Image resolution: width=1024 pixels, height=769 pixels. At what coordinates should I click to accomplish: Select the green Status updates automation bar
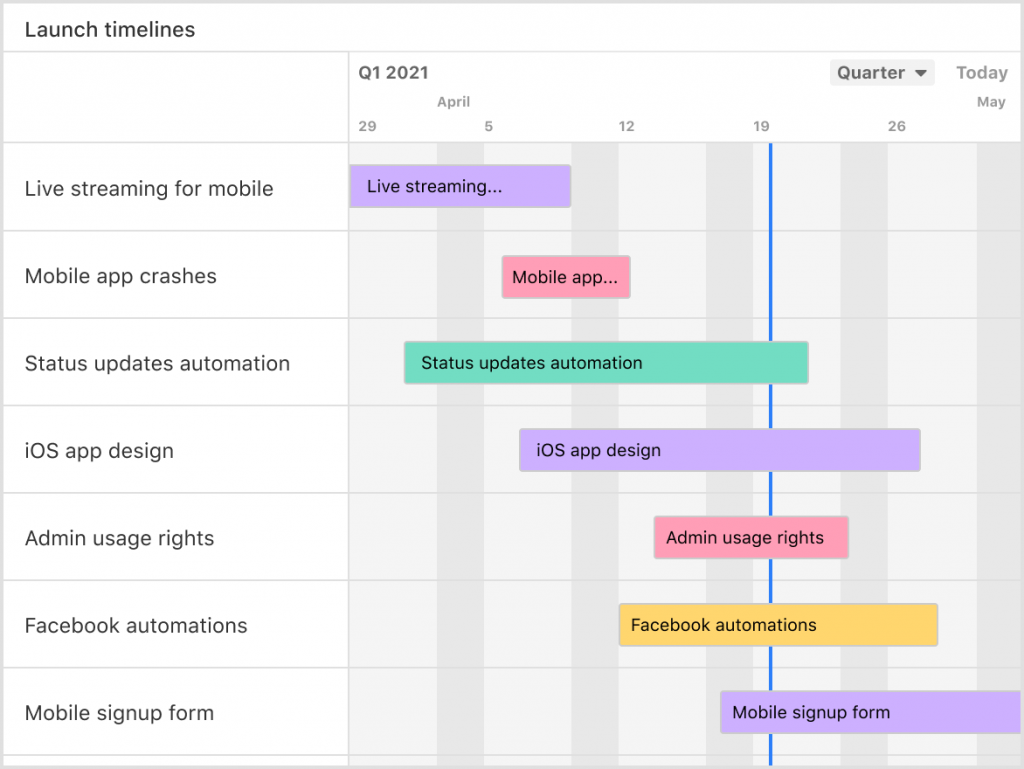[x=606, y=363]
